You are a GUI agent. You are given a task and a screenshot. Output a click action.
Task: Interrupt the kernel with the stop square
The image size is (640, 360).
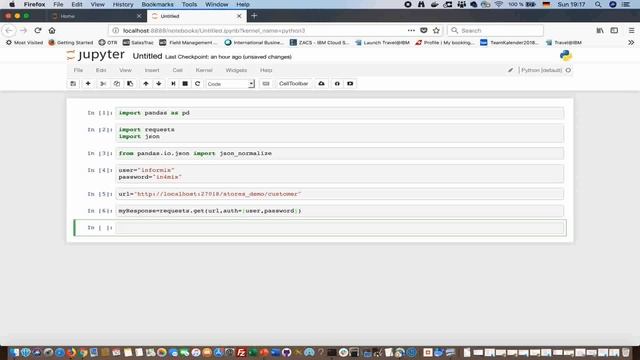[185, 84]
